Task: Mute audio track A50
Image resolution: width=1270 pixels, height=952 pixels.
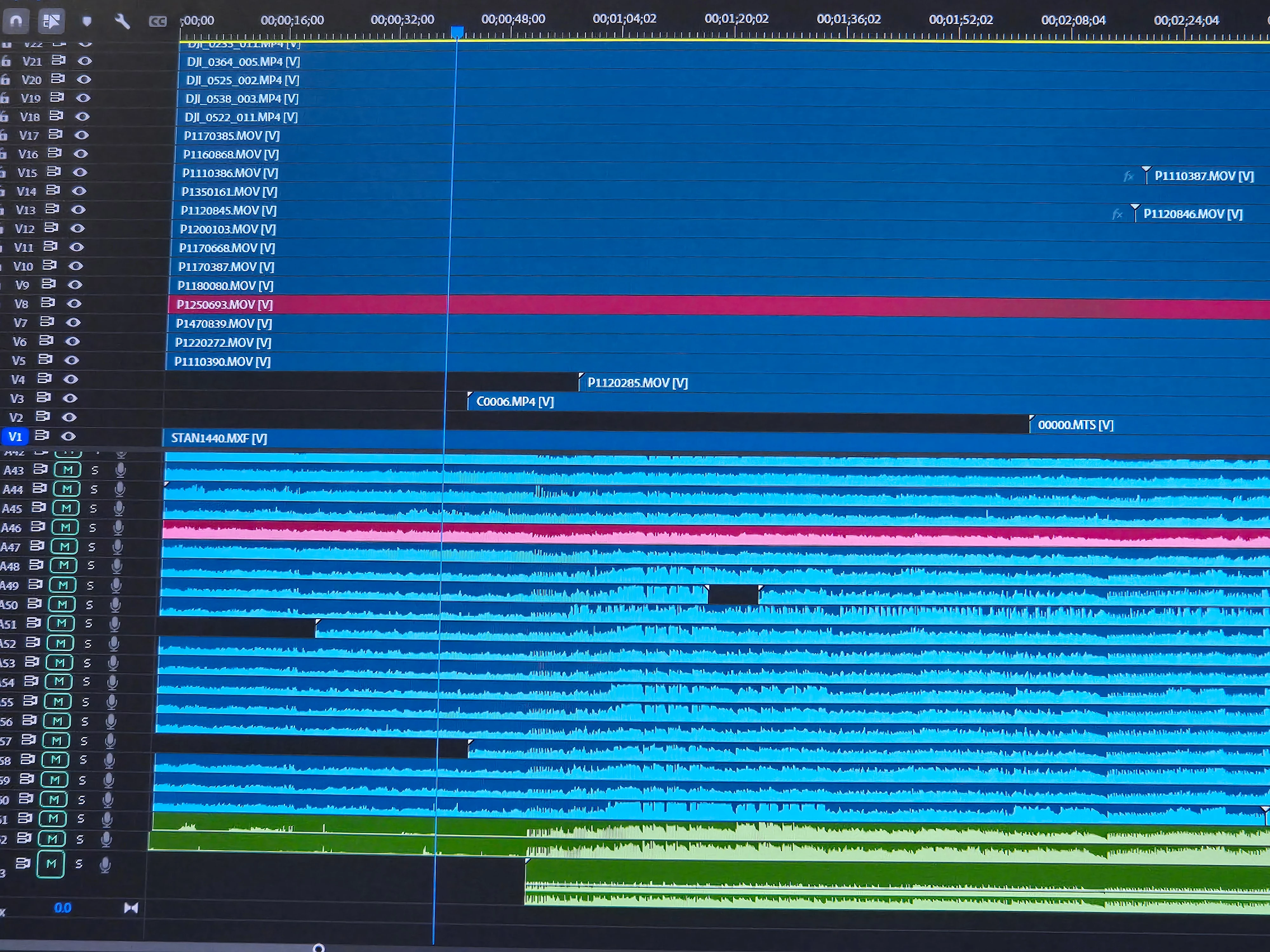Action: [62, 604]
